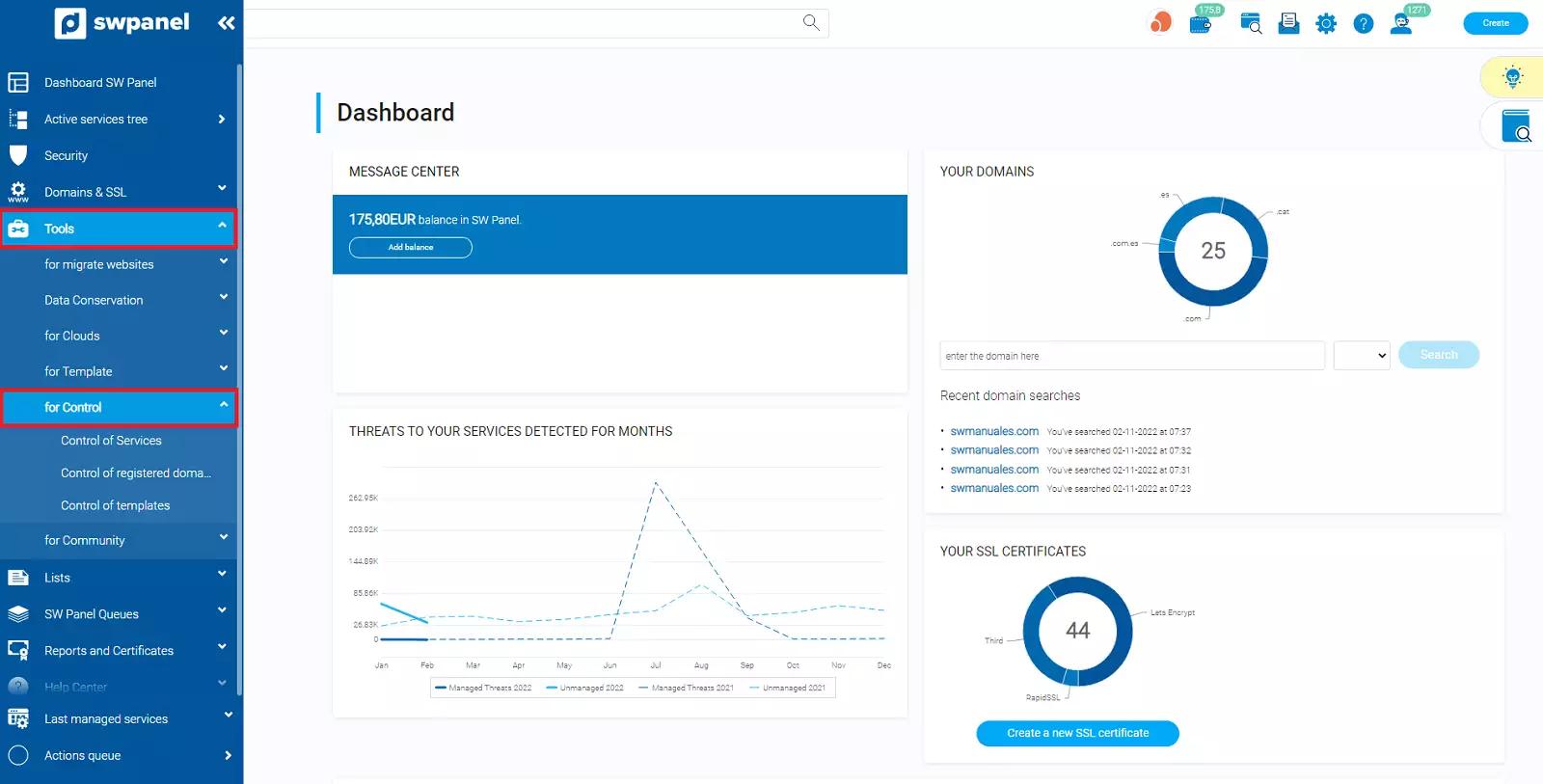Viewport: 1543px width, 784px height.
Task: Toggle Managed Threats 2022 legend swatch
Action: pos(441,689)
